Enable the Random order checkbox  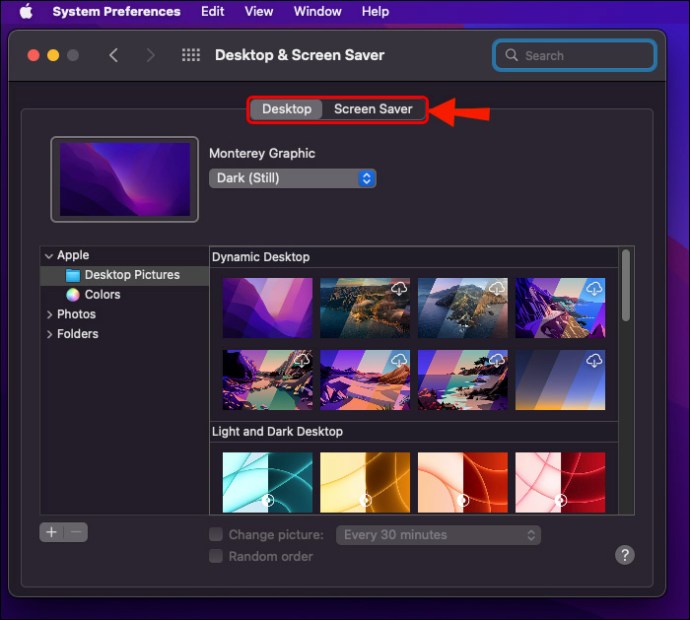216,556
